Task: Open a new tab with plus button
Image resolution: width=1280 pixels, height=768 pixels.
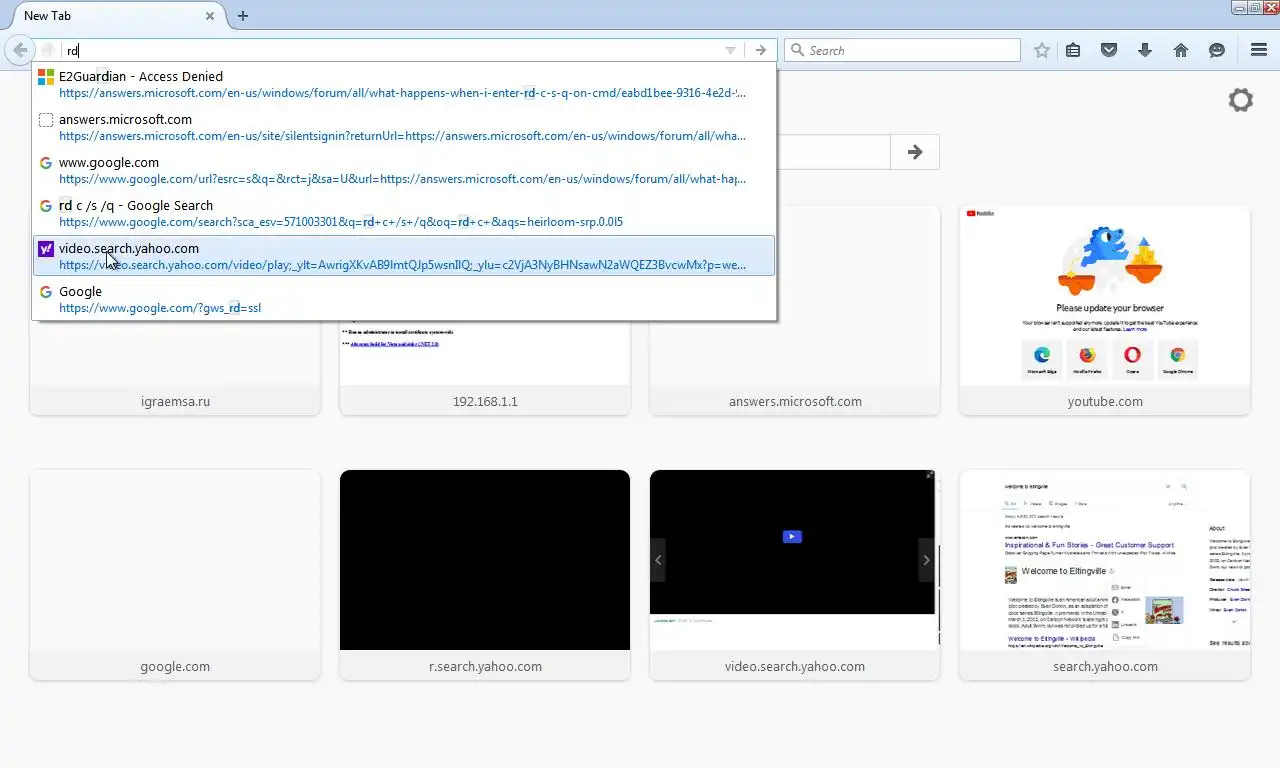Action: click(243, 16)
